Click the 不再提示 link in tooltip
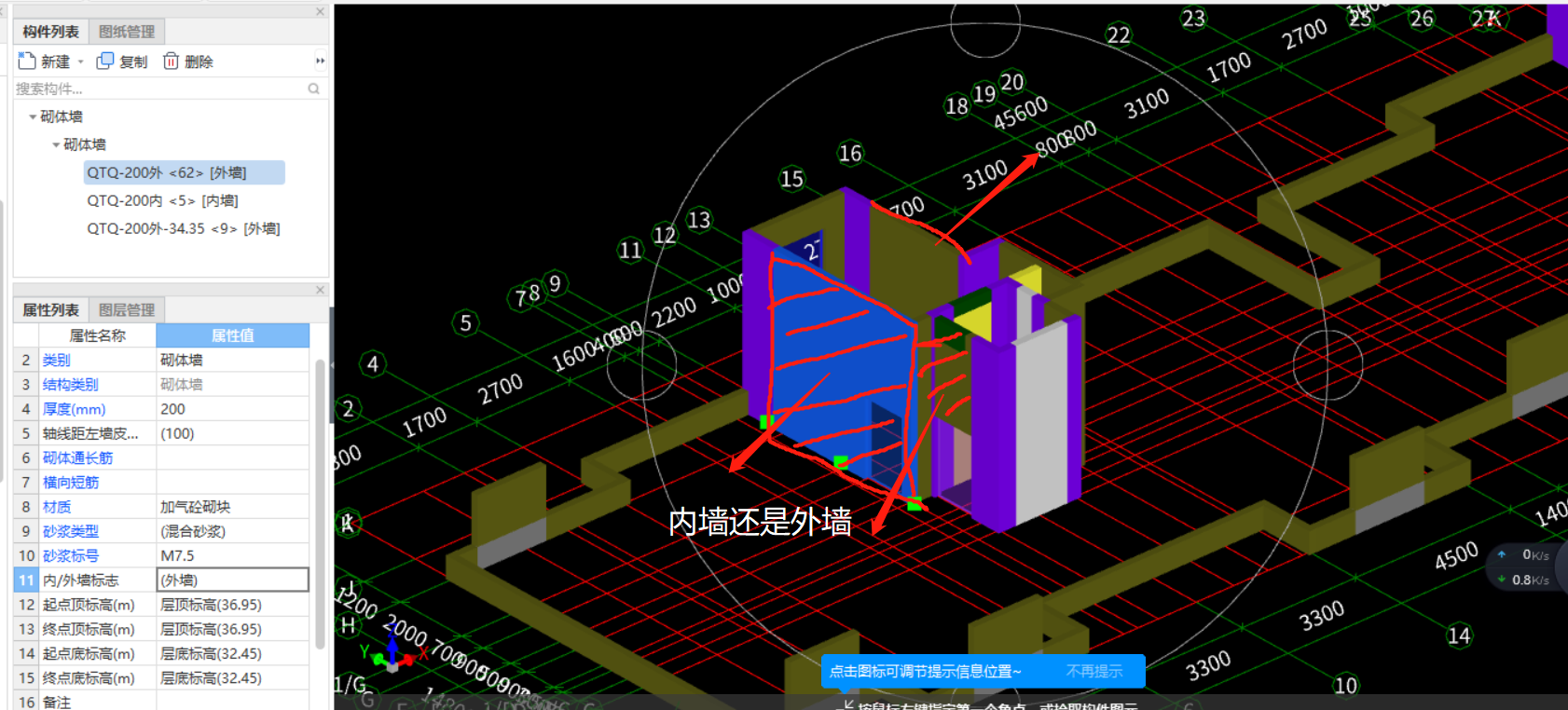Viewport: 1568px width, 710px height. pyautogui.click(x=1094, y=671)
